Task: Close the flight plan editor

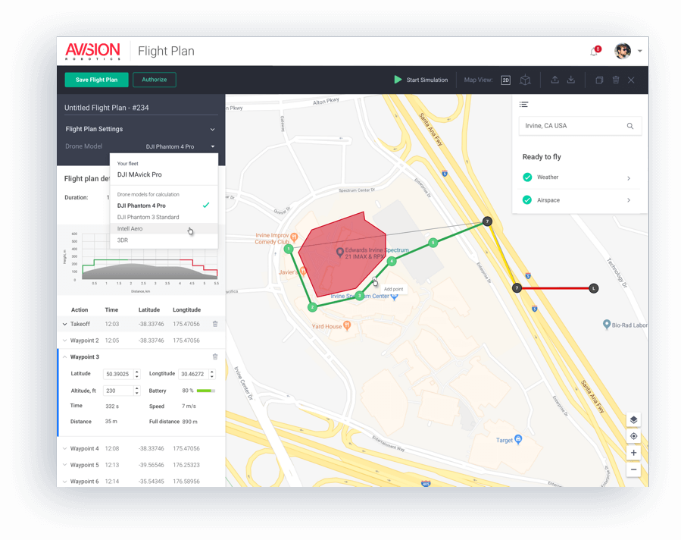Action: click(x=631, y=80)
